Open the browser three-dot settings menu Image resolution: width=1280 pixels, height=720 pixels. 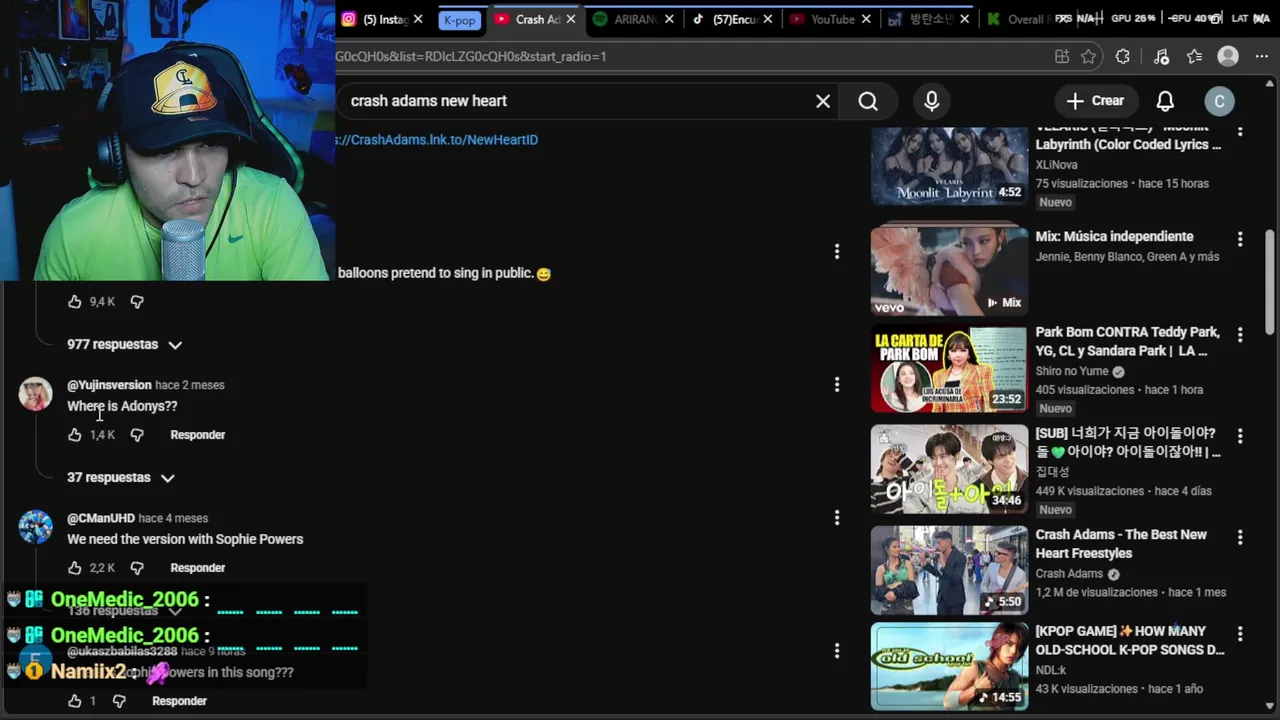[1261, 57]
